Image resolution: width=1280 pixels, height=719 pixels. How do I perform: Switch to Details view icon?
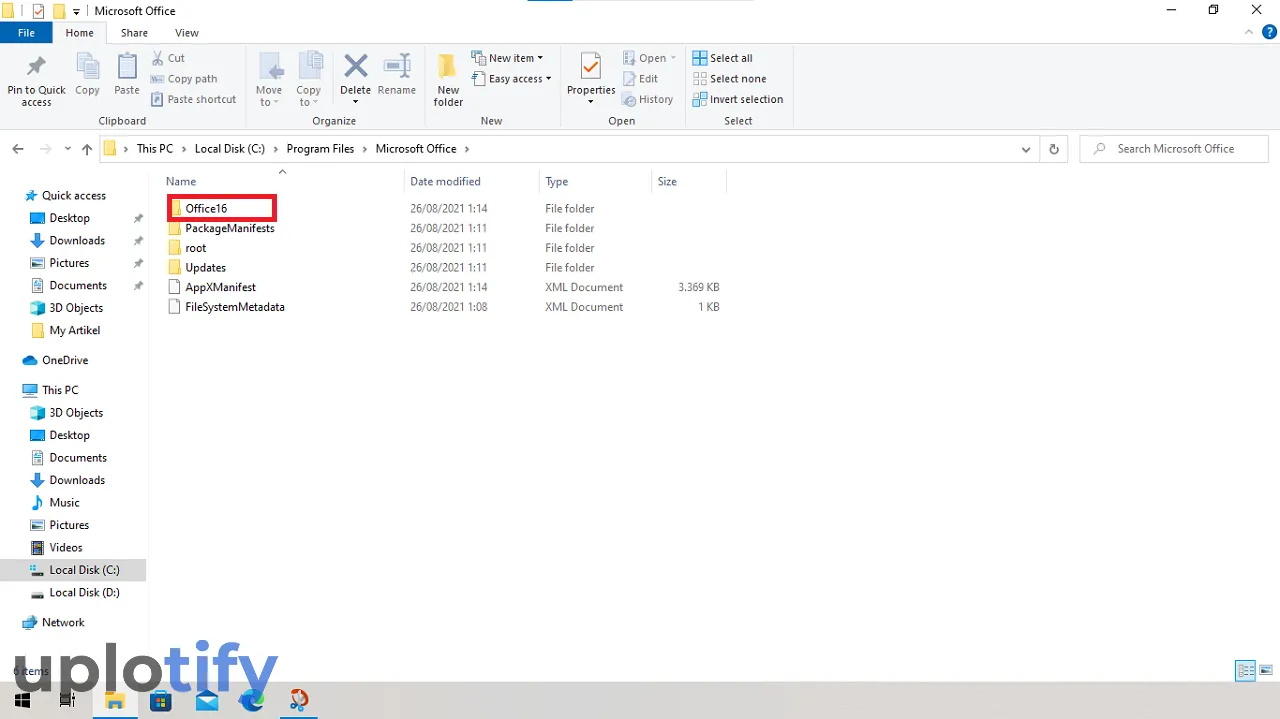tap(1246, 670)
